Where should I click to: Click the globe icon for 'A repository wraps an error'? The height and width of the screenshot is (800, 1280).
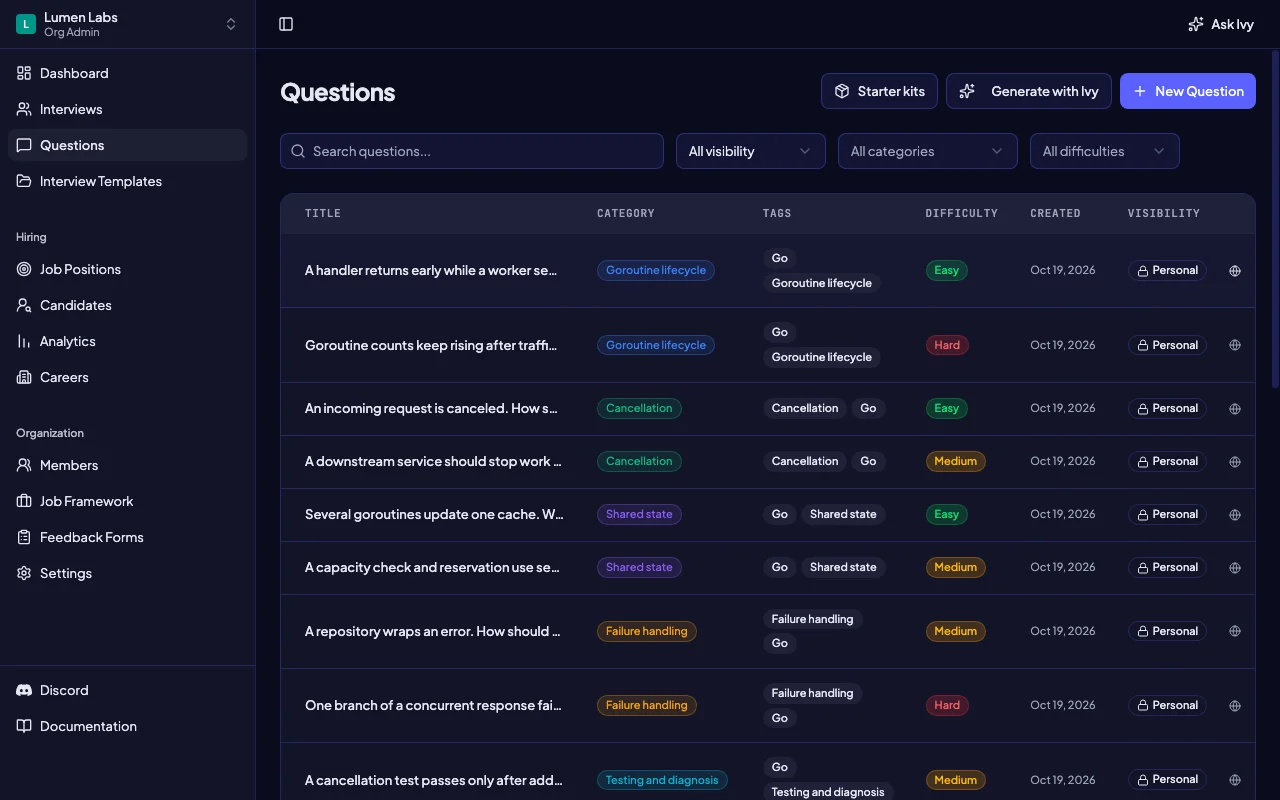1235,631
